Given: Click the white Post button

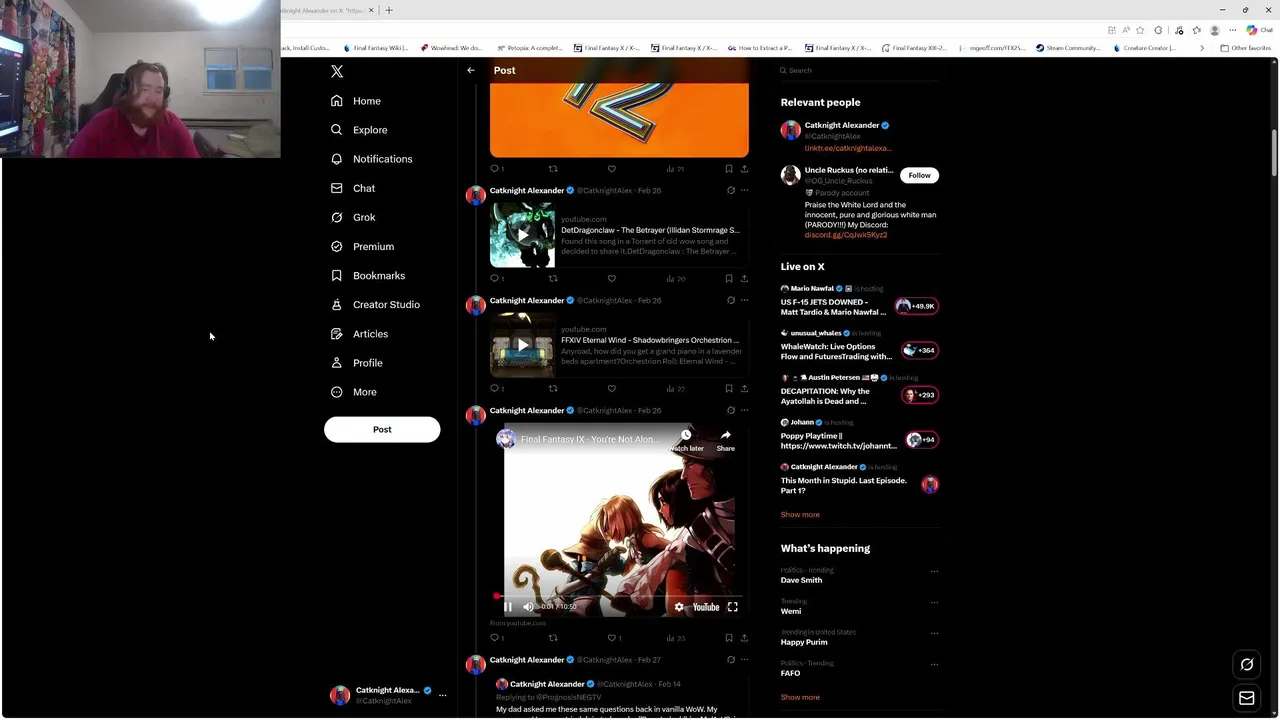Looking at the screenshot, I should 382,429.
